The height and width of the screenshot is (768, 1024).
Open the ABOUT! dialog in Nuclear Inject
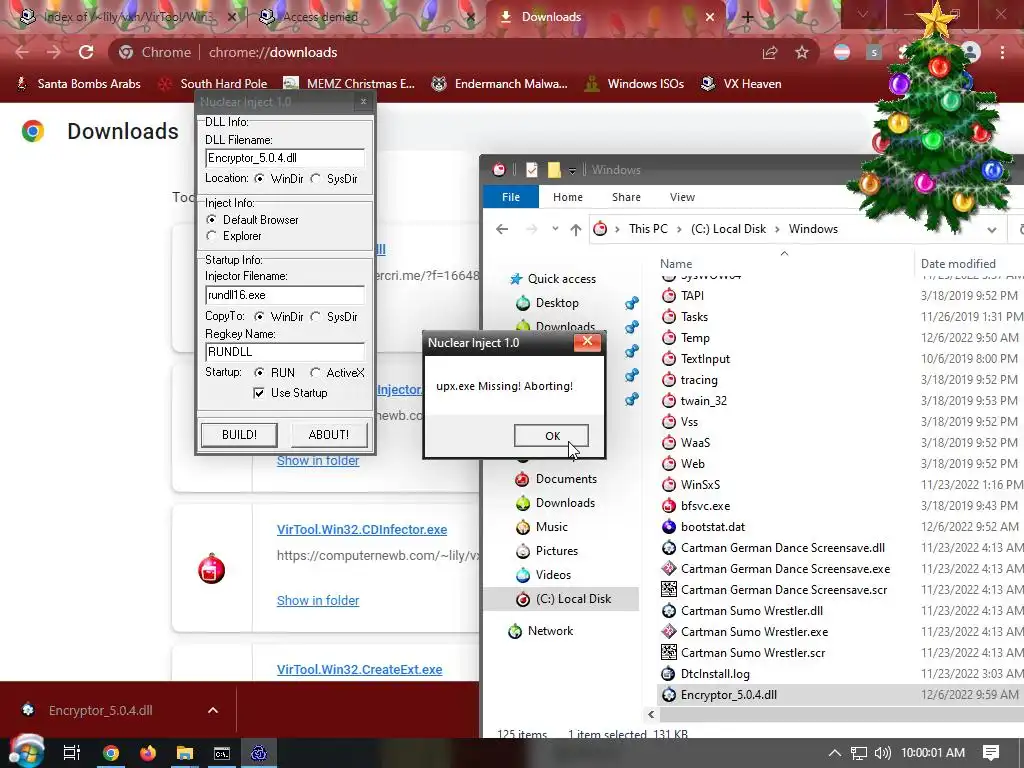coord(328,435)
